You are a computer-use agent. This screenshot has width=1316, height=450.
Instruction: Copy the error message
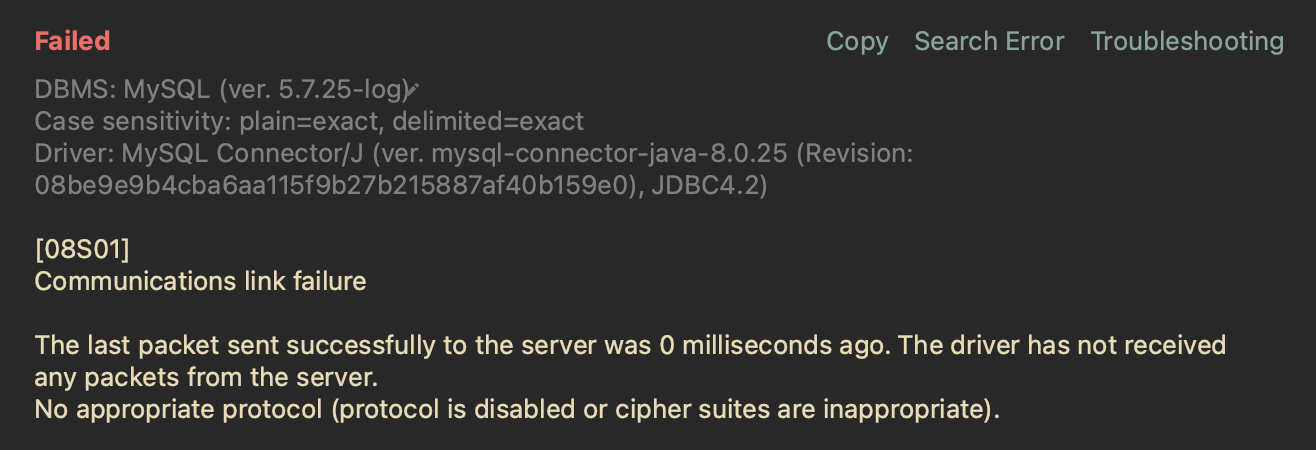coord(857,41)
